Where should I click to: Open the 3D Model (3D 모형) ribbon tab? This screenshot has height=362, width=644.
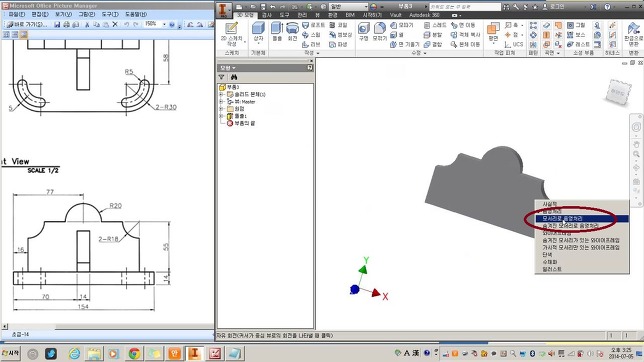point(246,15)
